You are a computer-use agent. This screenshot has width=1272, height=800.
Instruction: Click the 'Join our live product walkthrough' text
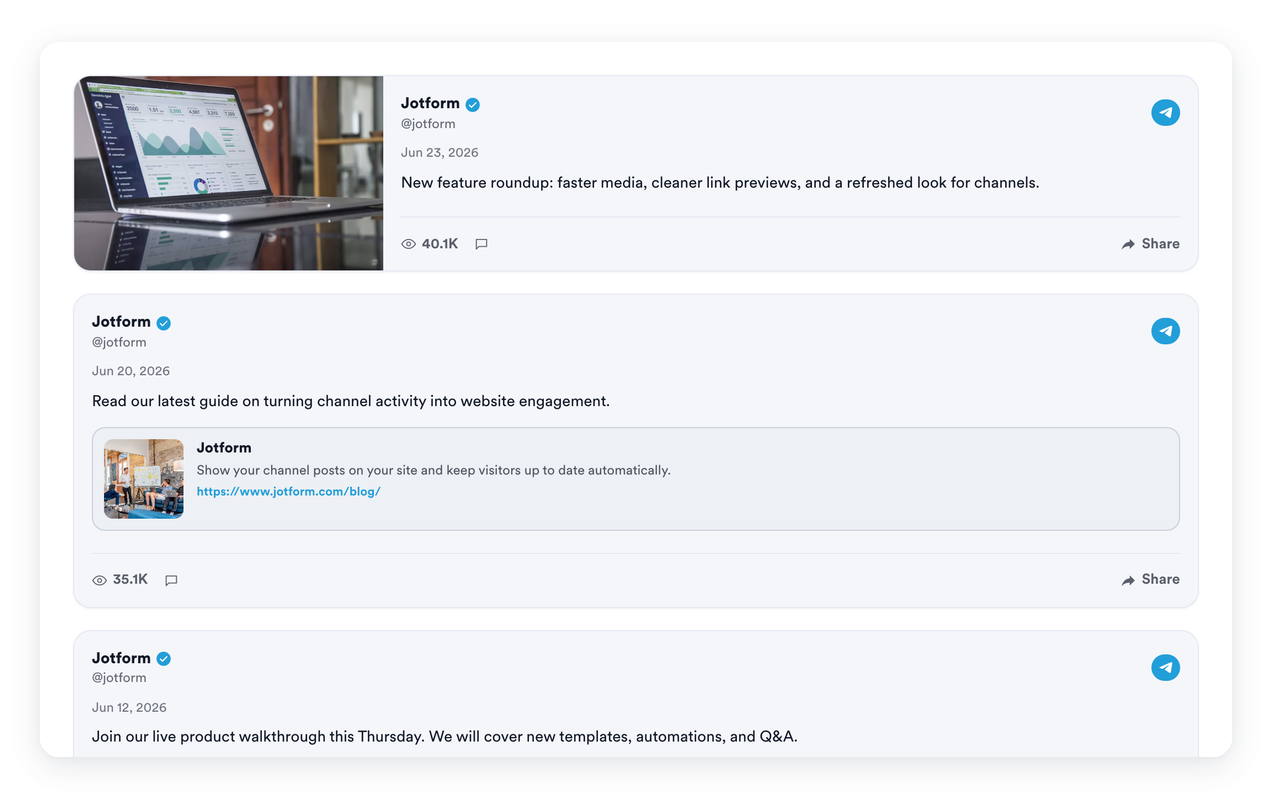(445, 737)
